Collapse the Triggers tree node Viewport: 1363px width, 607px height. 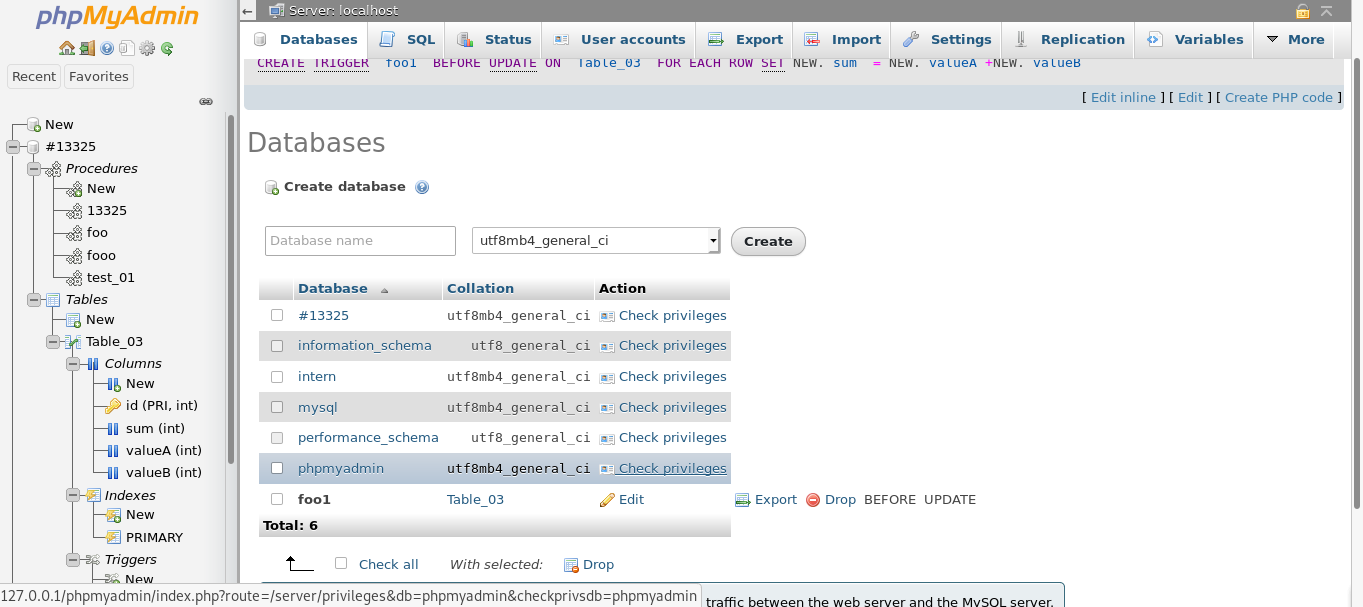click(73, 560)
